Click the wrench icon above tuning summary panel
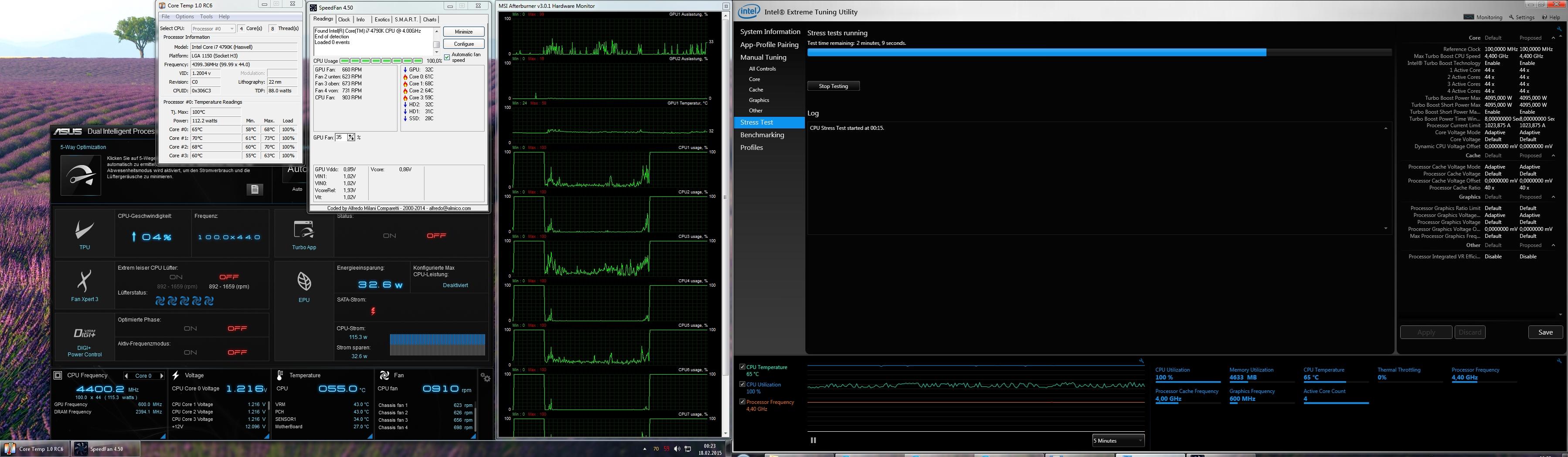Image resolution: width=1568 pixels, height=457 pixels. pos(1559,29)
